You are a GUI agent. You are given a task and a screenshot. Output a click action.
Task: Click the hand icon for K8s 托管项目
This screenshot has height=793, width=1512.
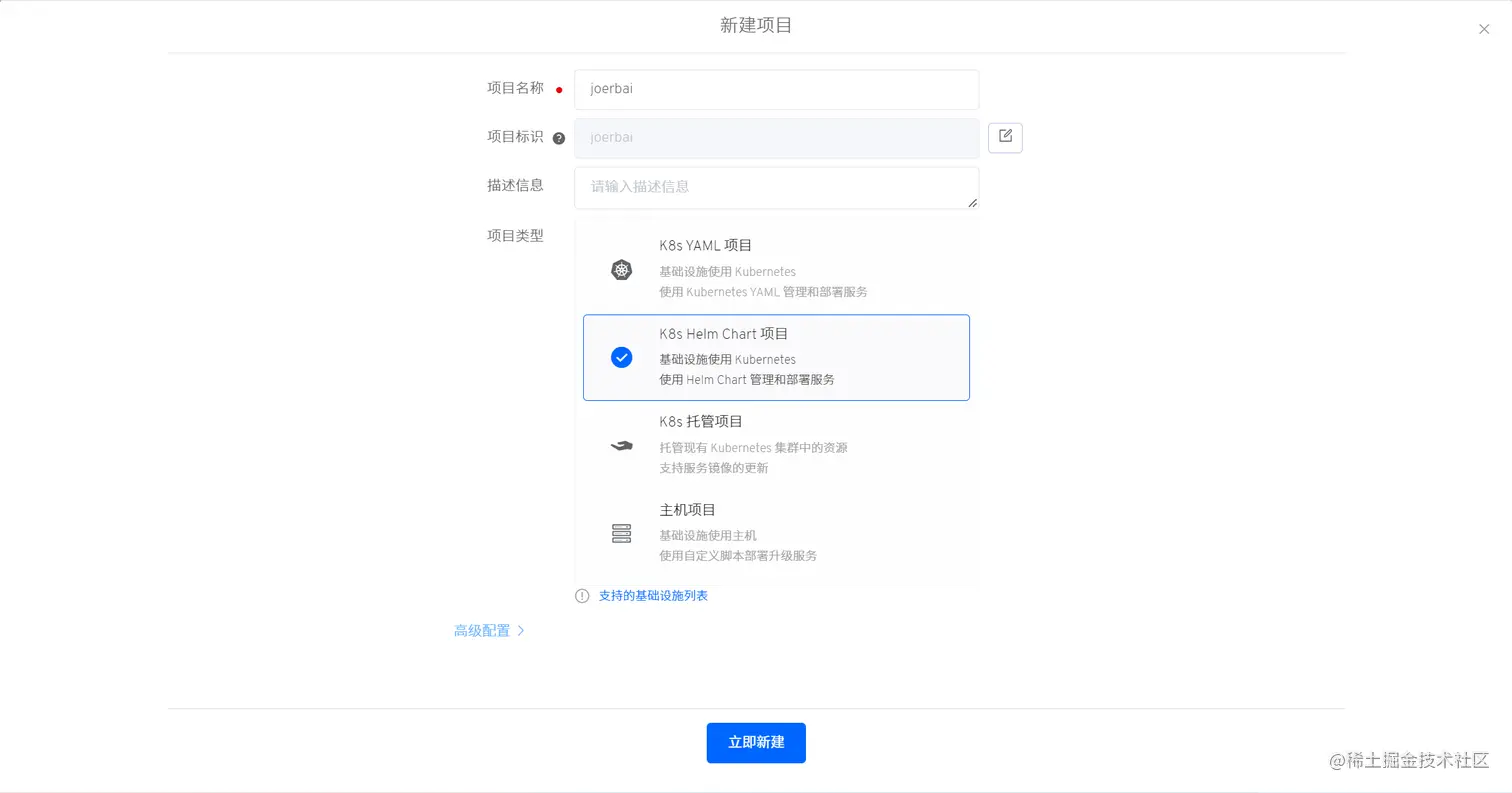point(622,445)
